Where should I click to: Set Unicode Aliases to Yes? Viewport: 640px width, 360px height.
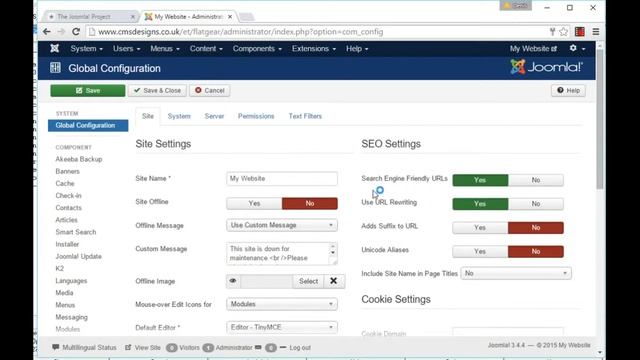480,251
